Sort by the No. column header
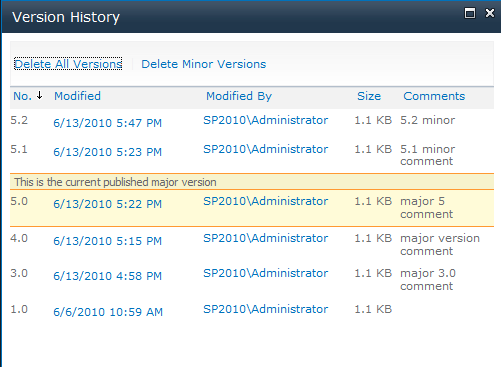 click(x=22, y=96)
